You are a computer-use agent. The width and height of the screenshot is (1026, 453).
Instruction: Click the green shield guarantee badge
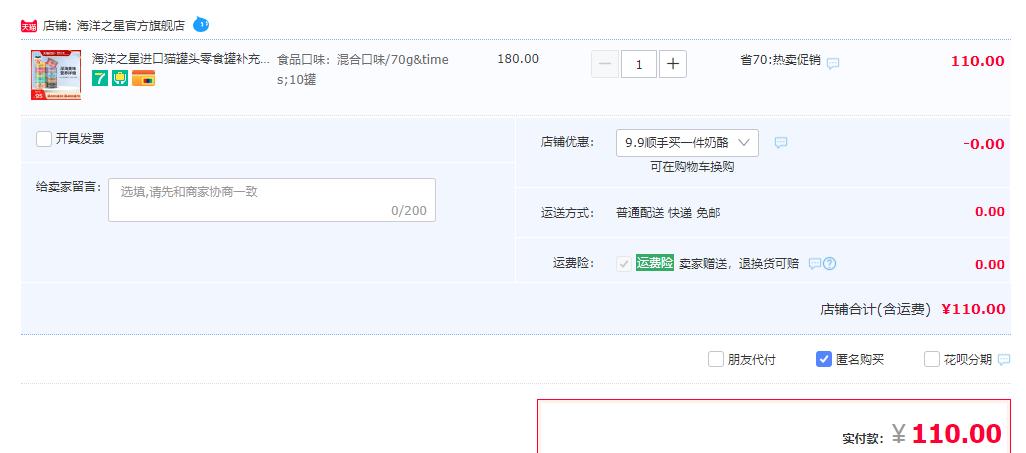point(120,79)
